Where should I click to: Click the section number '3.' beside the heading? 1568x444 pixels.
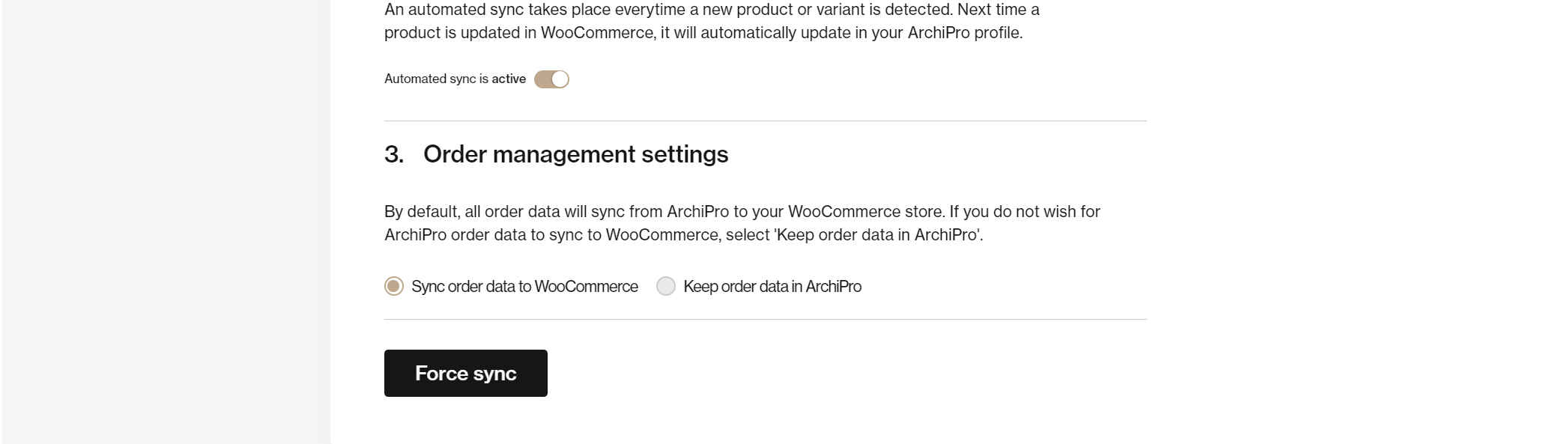point(394,154)
